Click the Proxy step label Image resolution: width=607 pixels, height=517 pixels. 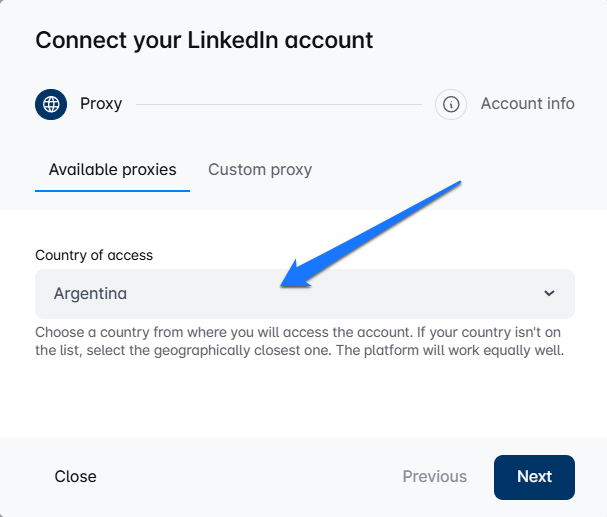pyautogui.click(x=101, y=104)
